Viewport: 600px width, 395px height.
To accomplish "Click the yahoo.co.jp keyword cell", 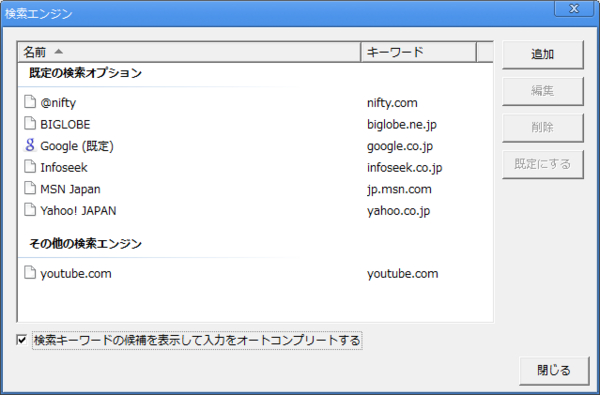I will pyautogui.click(x=398, y=211).
